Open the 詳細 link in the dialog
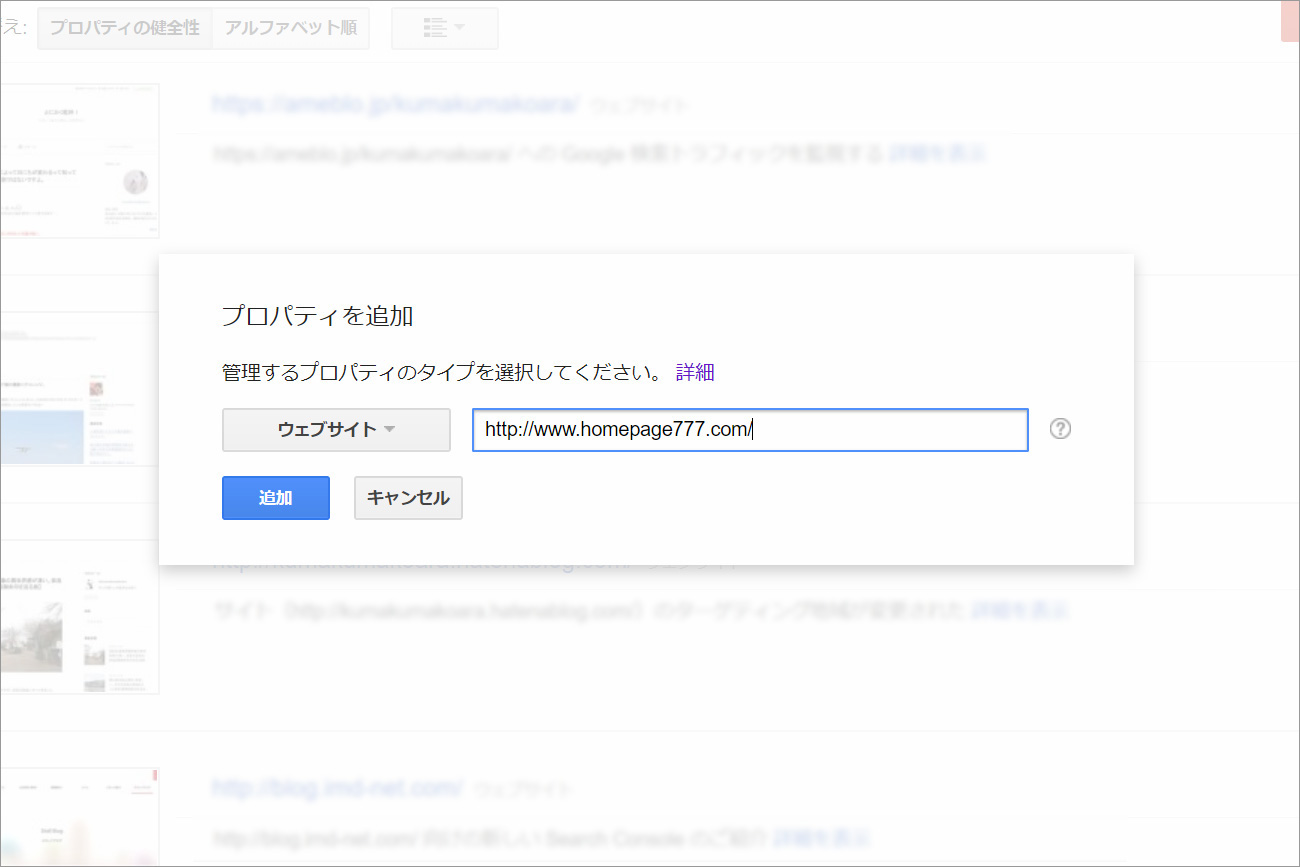 click(x=695, y=373)
